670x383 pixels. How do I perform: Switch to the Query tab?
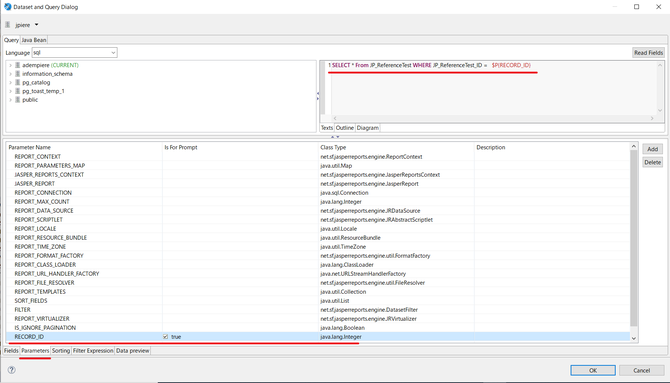[12, 40]
